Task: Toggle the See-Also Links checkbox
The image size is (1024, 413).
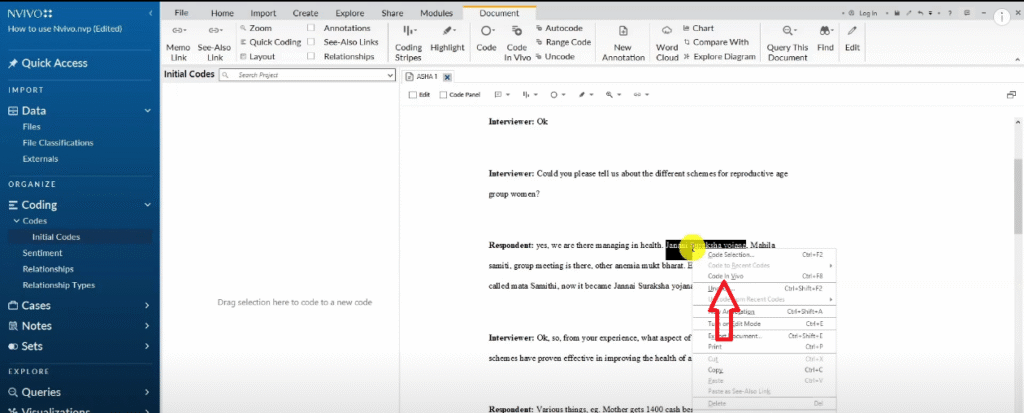Action: click(311, 42)
